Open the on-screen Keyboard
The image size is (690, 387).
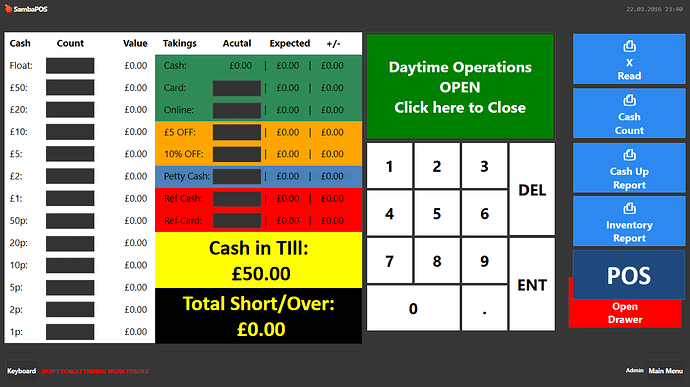coord(21,371)
